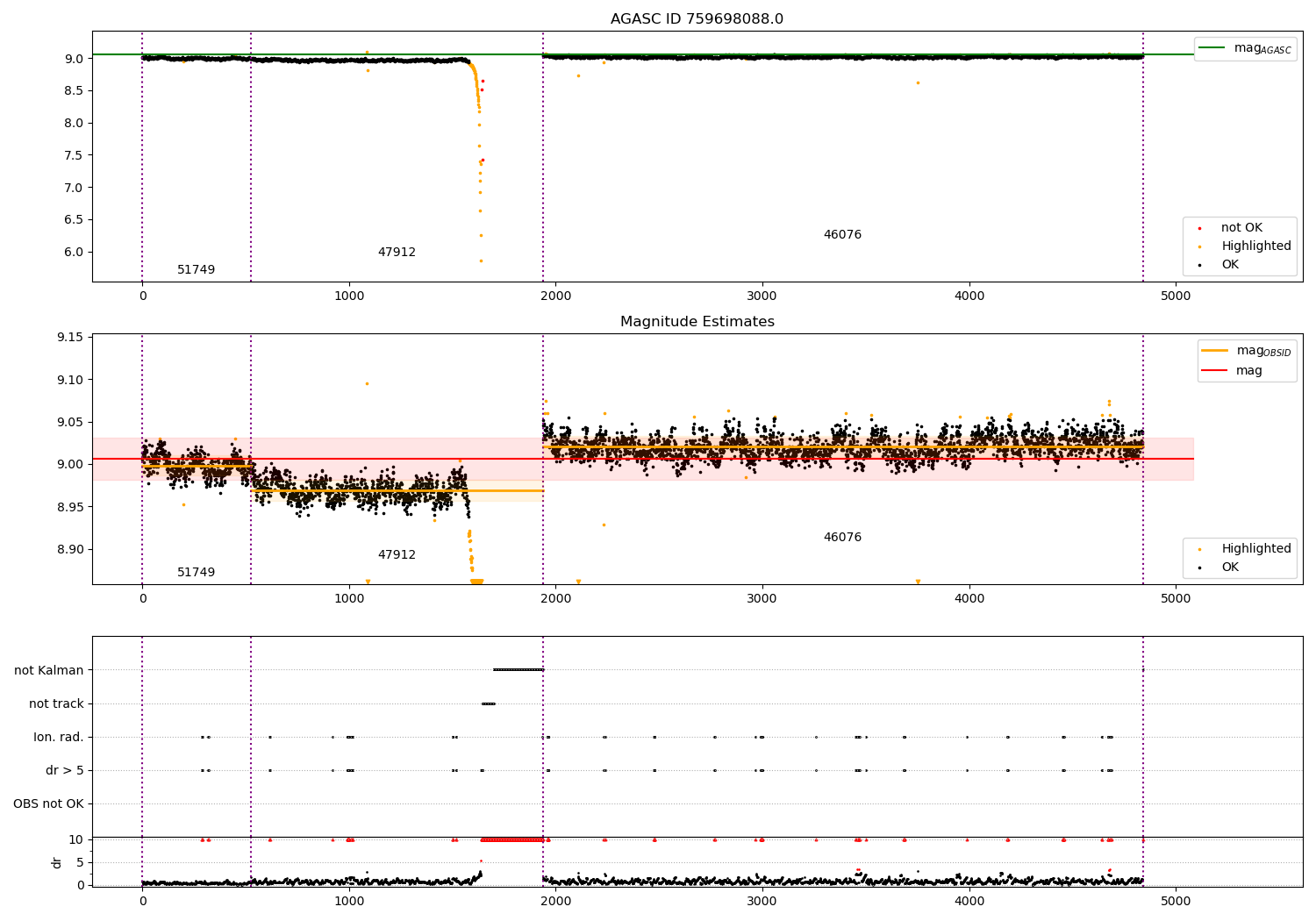Click the 1000 x-axis tick in top plot
Image resolution: width=1316 pixels, height=921 pixels.
click(349, 296)
